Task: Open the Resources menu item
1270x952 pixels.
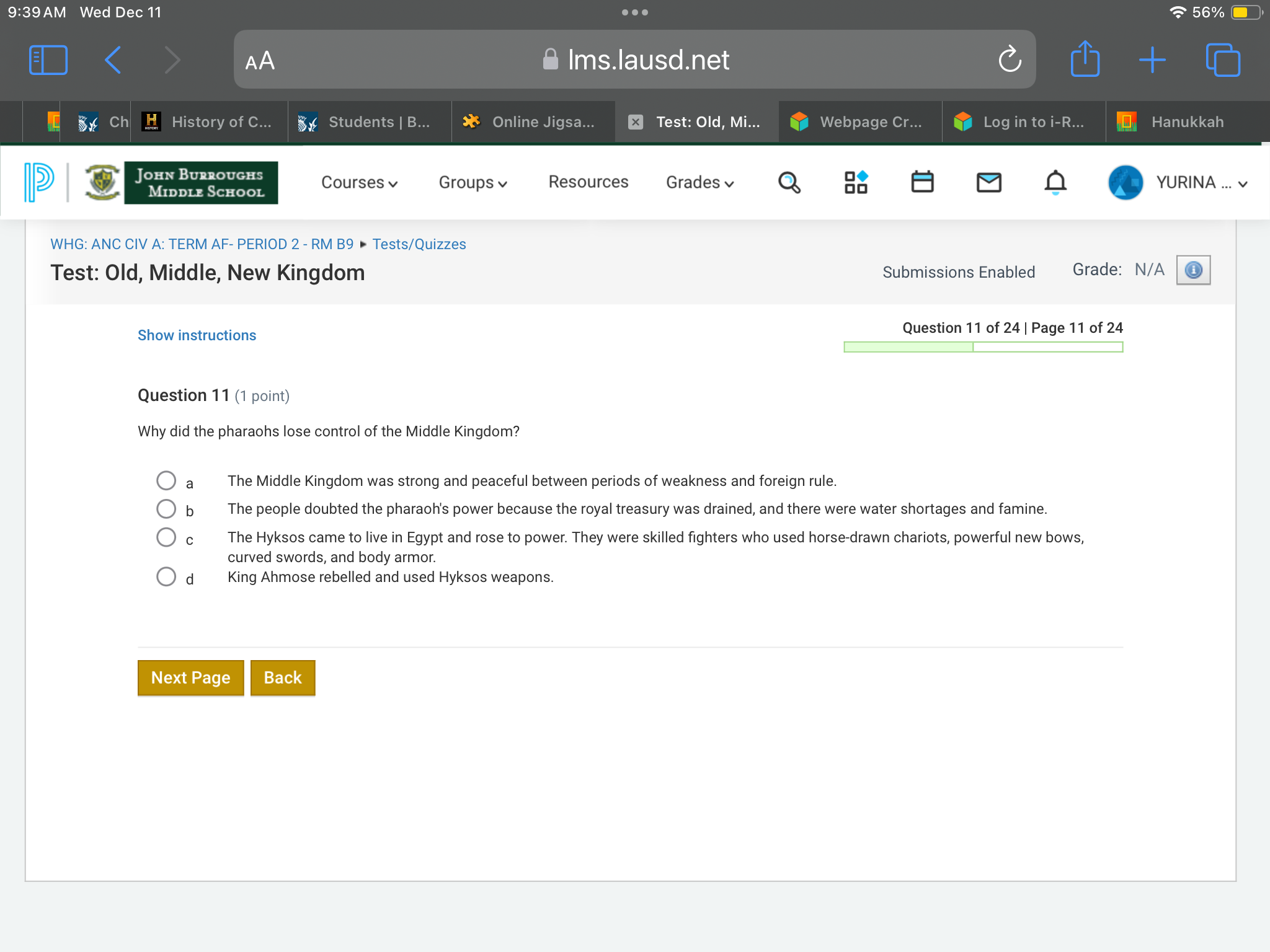Action: click(x=588, y=182)
